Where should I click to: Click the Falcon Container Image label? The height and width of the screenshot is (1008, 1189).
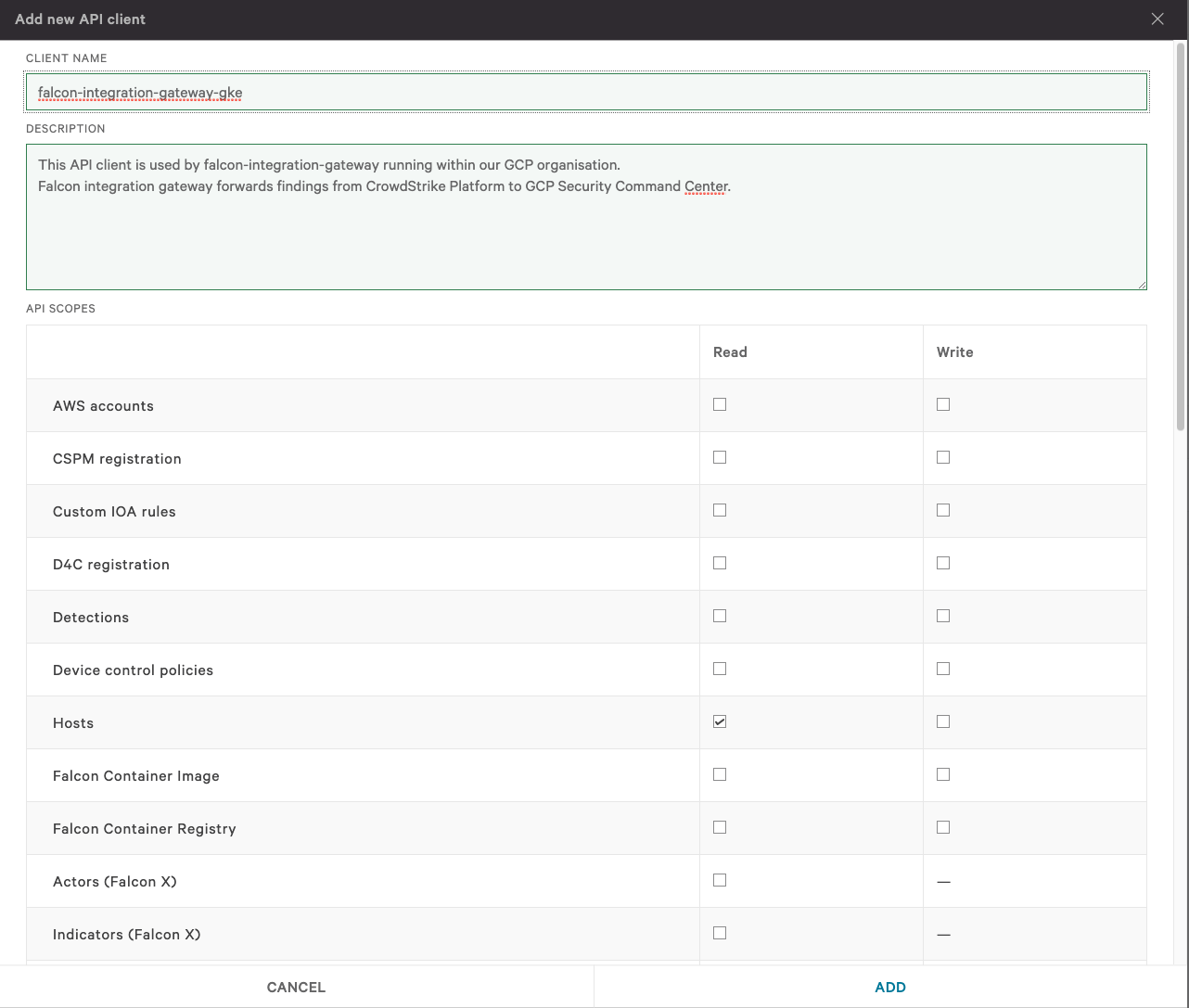tap(136, 776)
